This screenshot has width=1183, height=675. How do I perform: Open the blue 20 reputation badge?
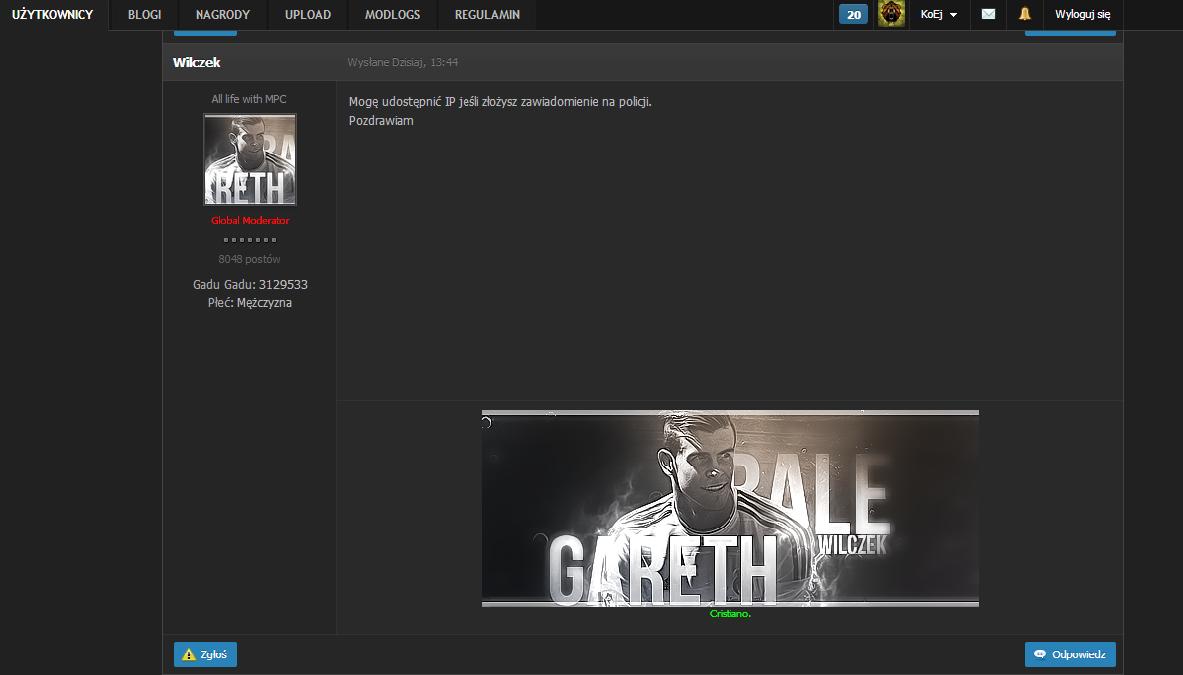tap(853, 14)
